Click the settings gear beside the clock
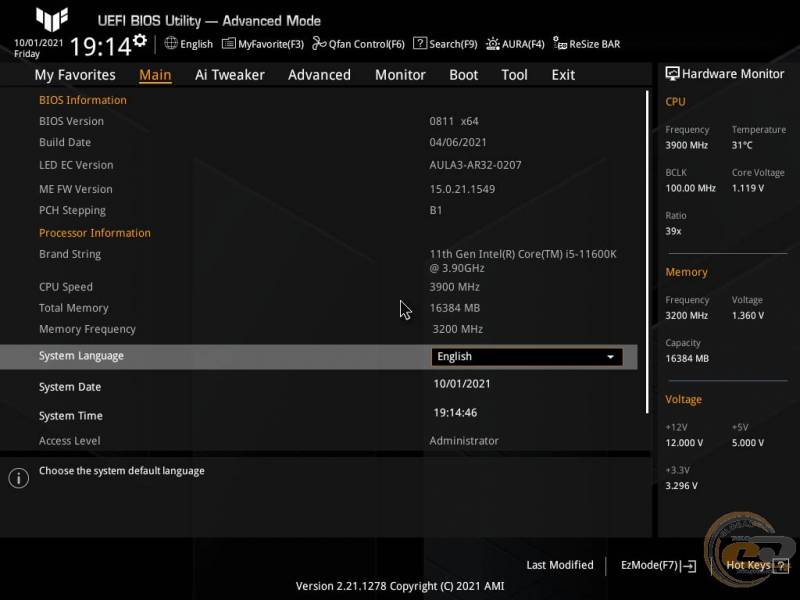Screen dimensions: 800x600 (140, 40)
